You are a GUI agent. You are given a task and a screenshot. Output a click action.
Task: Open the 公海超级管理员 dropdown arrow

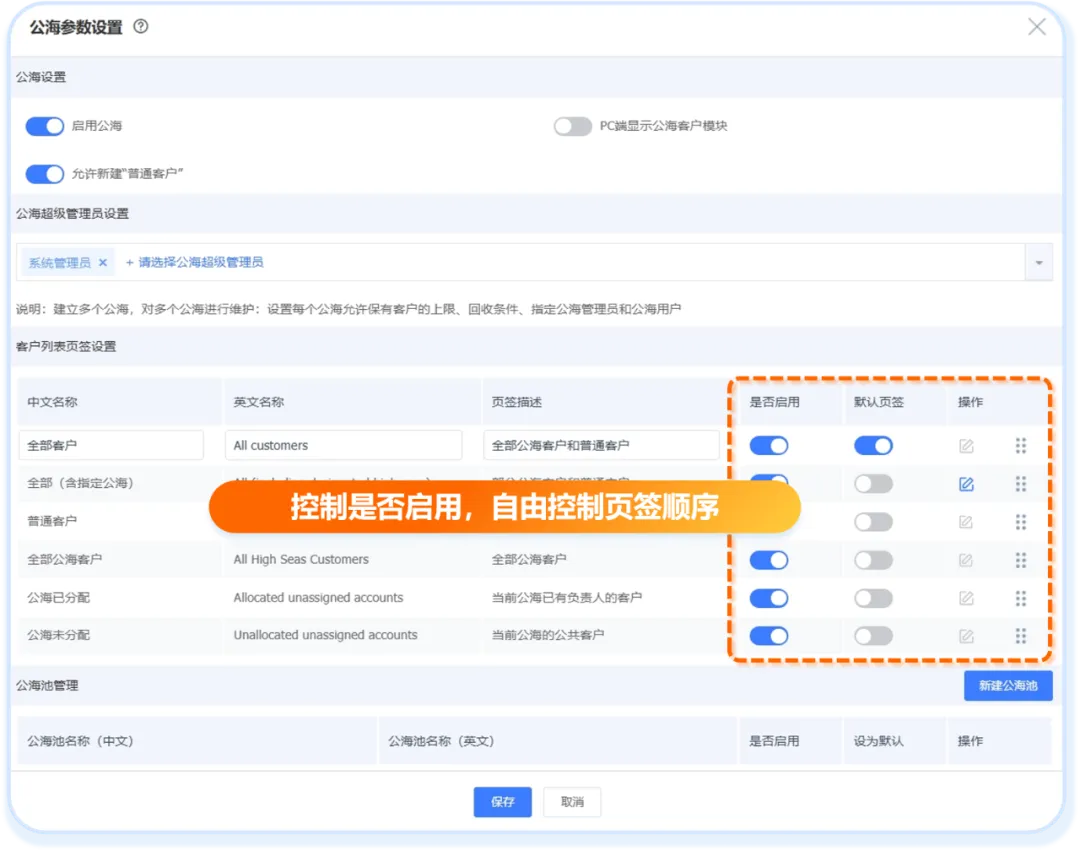(x=1038, y=263)
